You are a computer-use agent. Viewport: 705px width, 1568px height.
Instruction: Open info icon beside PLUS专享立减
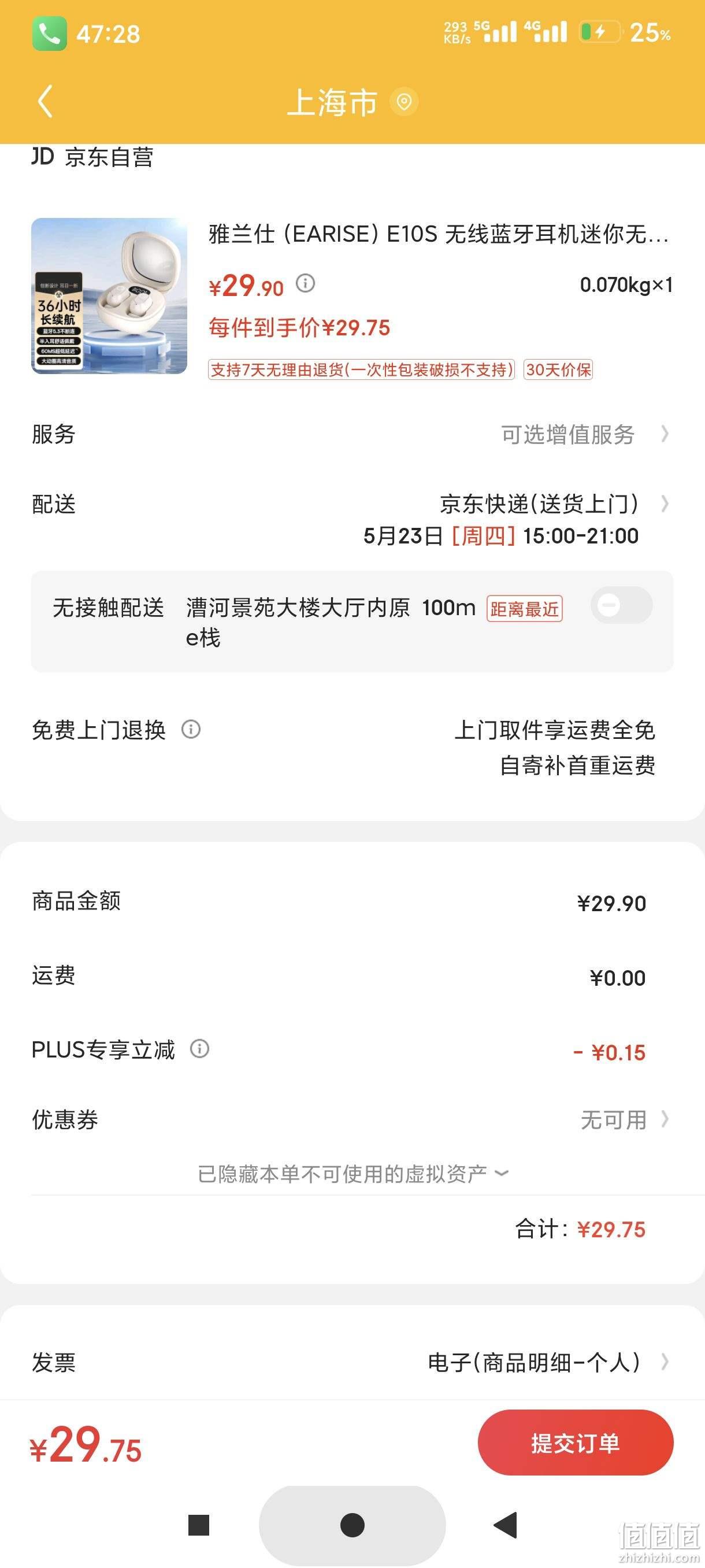click(199, 1049)
